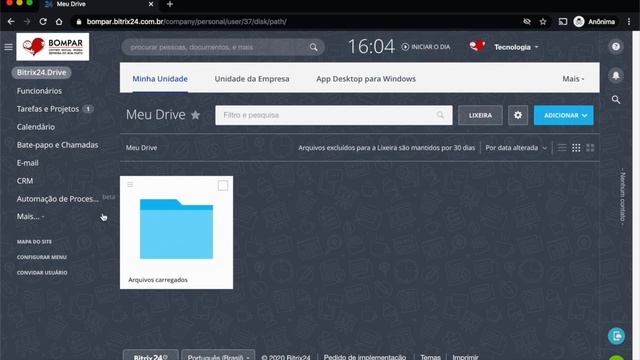Open the browser home page

click(x=59, y=22)
